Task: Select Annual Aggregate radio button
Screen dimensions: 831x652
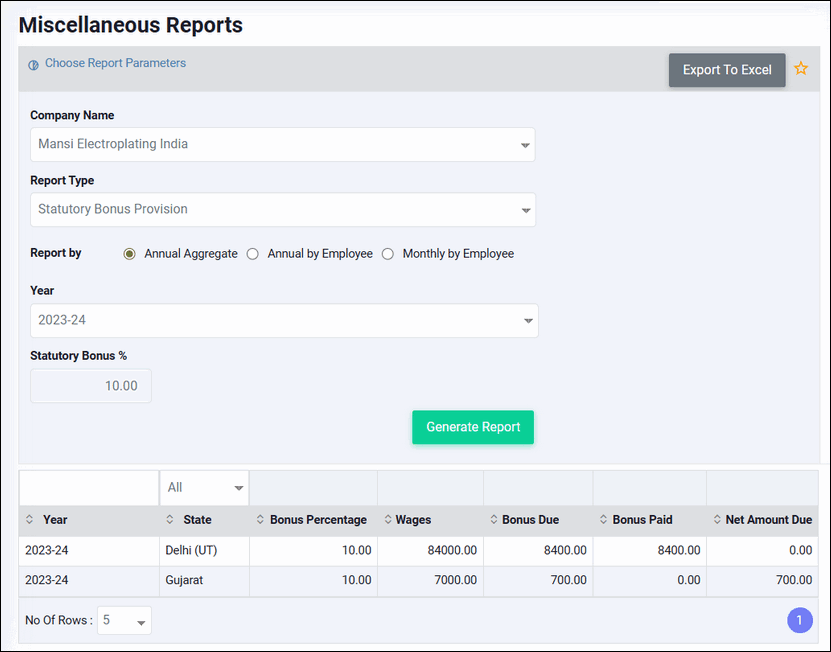Action: click(129, 254)
